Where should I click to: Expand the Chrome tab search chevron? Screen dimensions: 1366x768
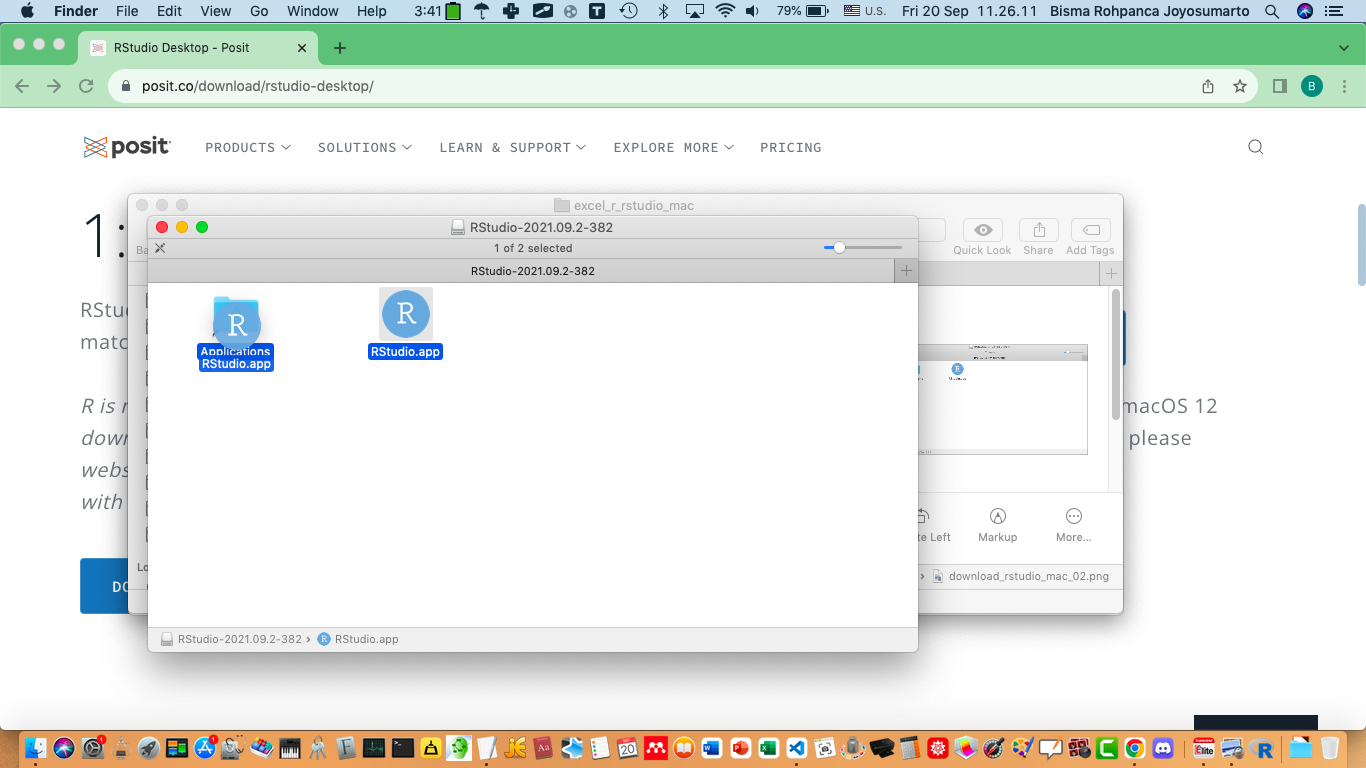coord(1343,48)
